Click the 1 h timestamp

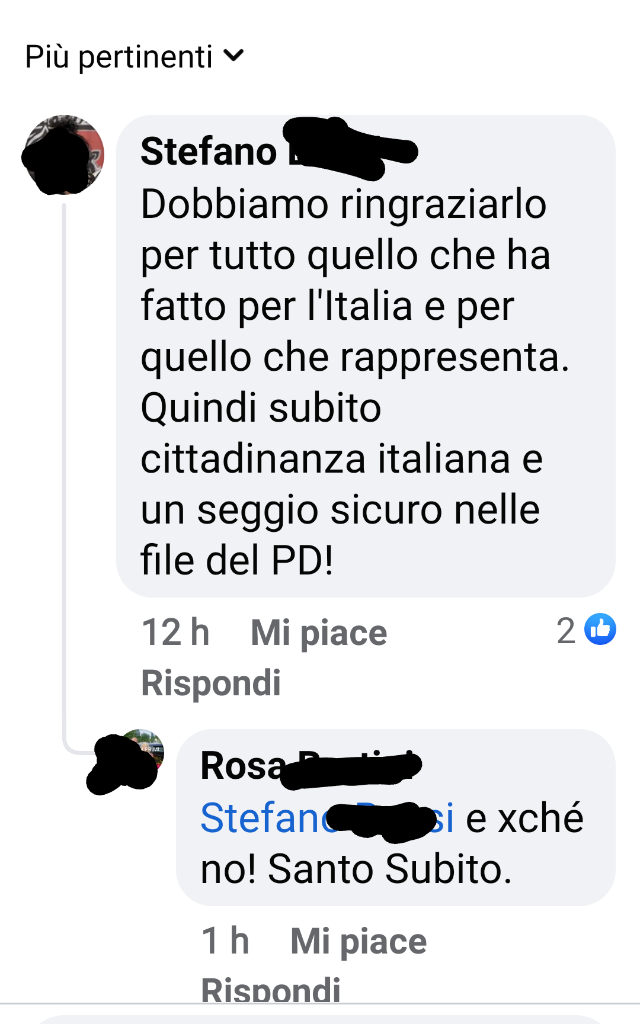coord(225,941)
